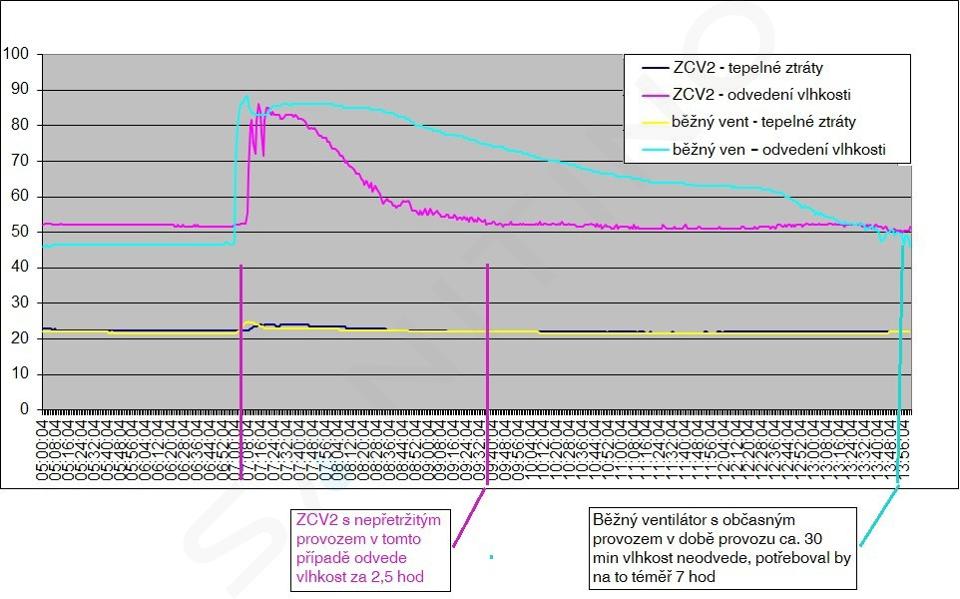Click the yellow běžný vent legend line
960x599 pixels.
point(653,122)
